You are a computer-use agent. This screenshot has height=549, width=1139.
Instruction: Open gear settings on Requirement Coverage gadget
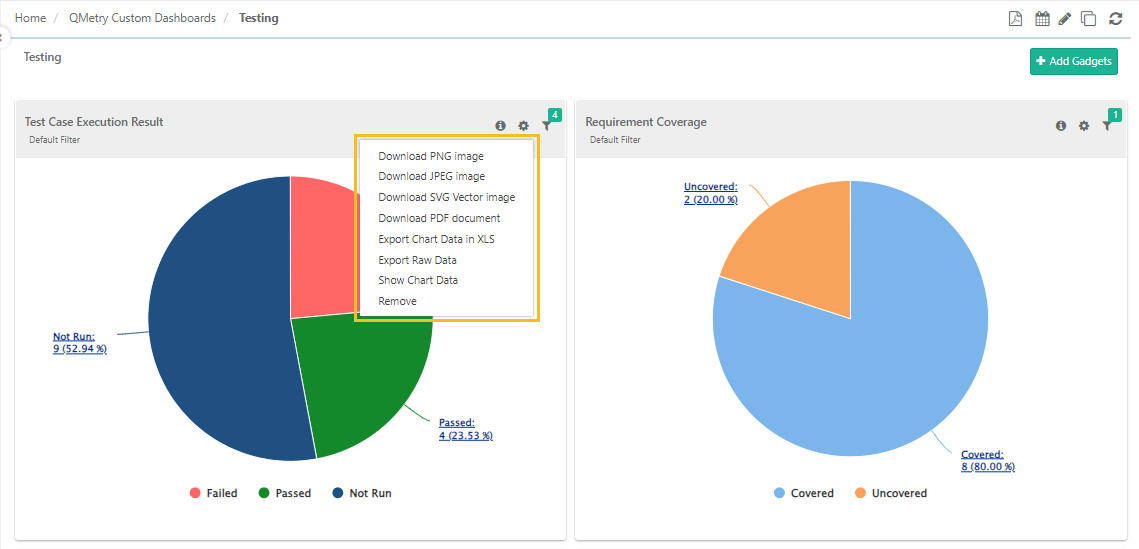(x=1084, y=126)
